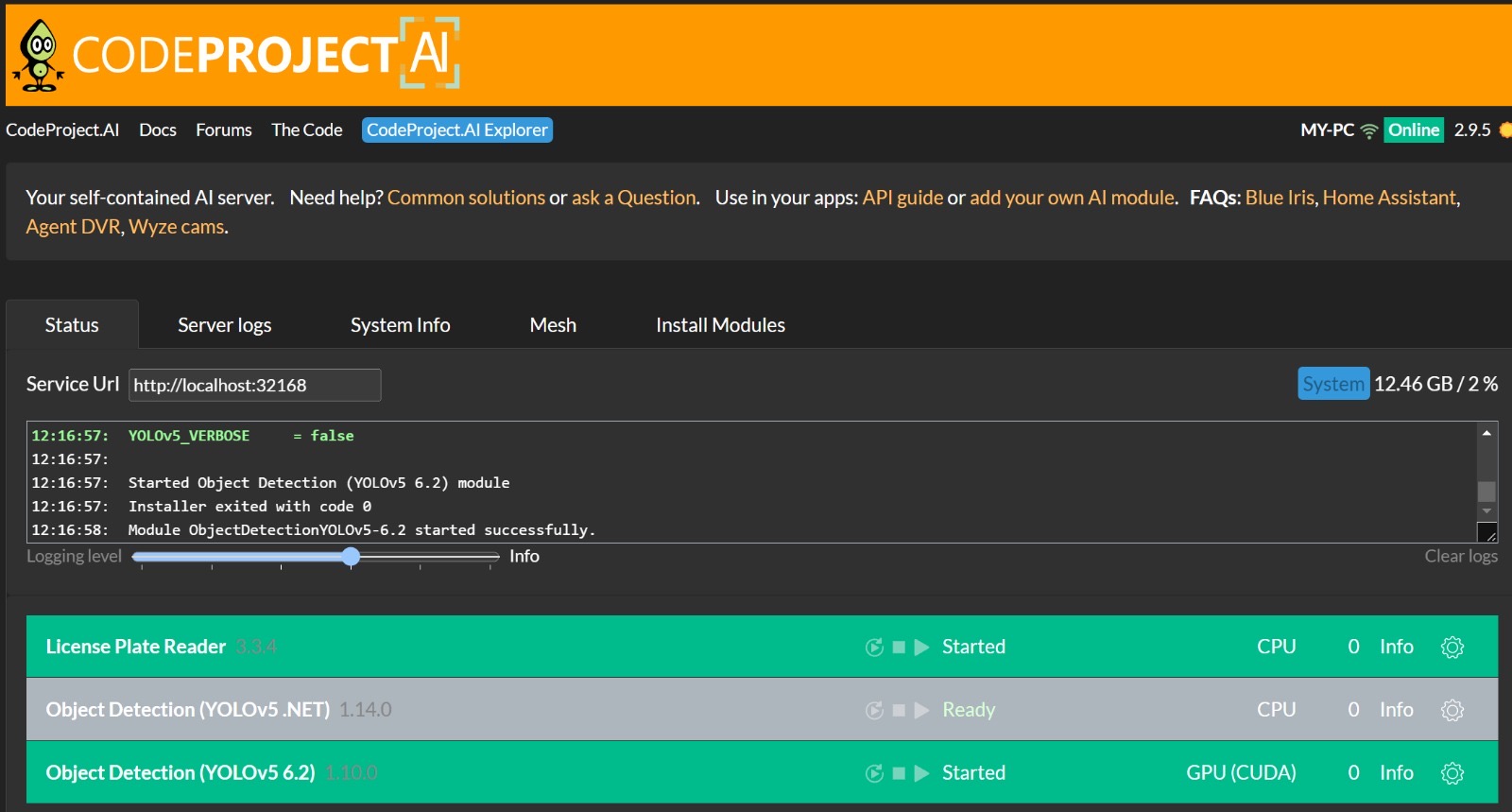Open add your own AI module link
Viewport: 1512px width, 812px height.
click(1072, 198)
